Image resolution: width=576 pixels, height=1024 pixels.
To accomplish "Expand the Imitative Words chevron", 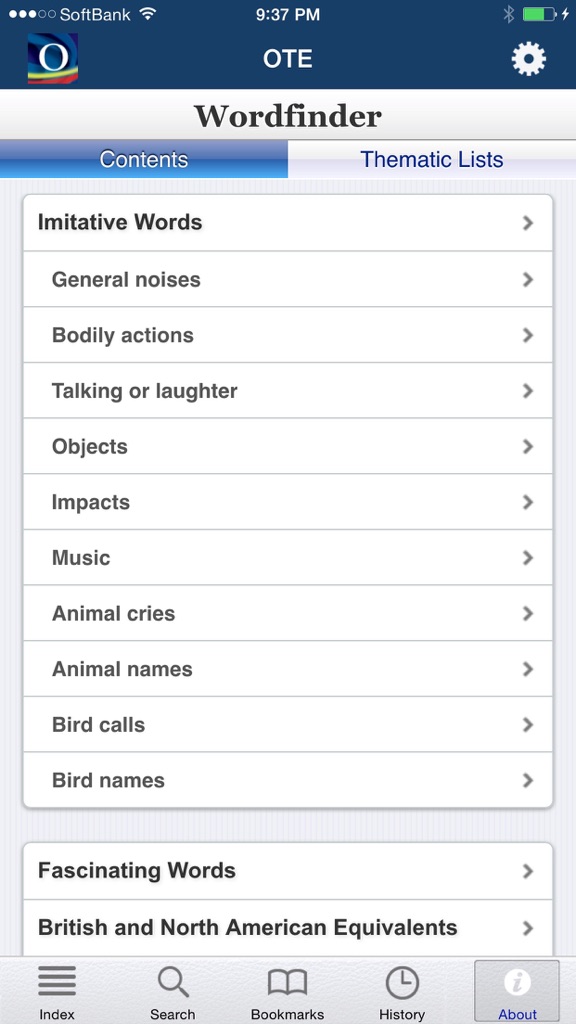I will [x=528, y=223].
